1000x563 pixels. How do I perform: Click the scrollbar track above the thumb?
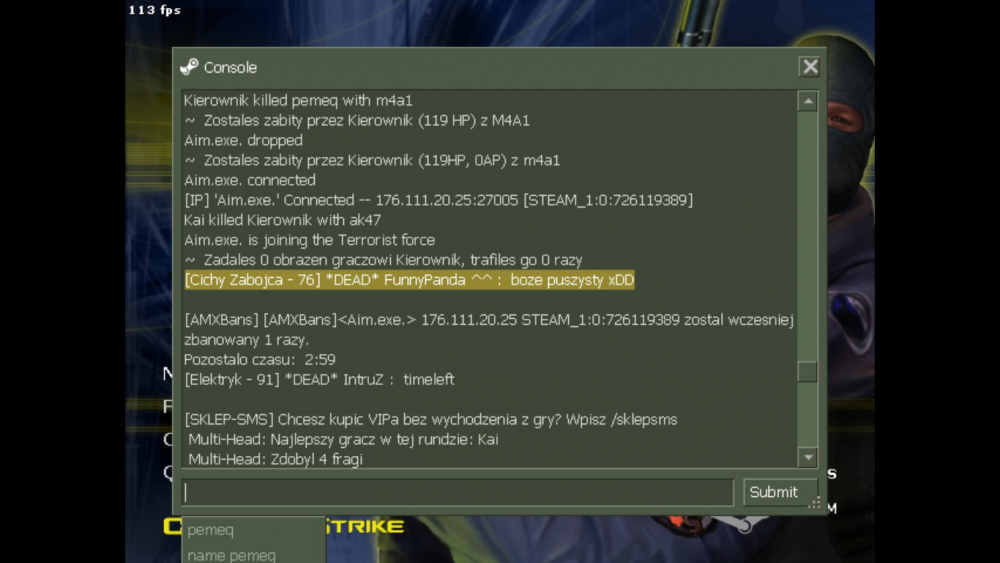(807, 236)
